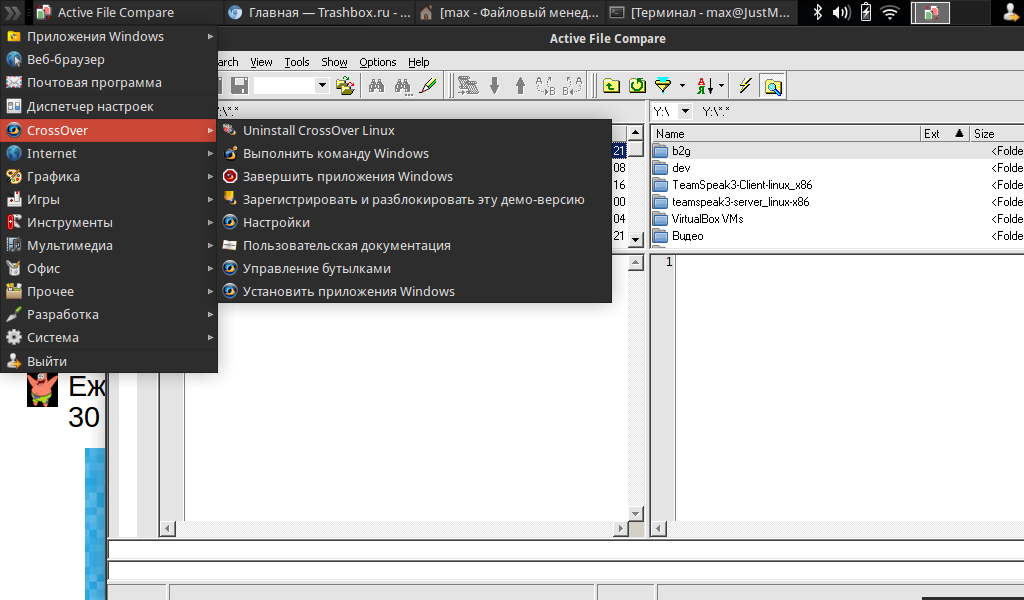This screenshot has width=1024, height=600.
Task: Select the b2g folder row
Action: [838, 151]
